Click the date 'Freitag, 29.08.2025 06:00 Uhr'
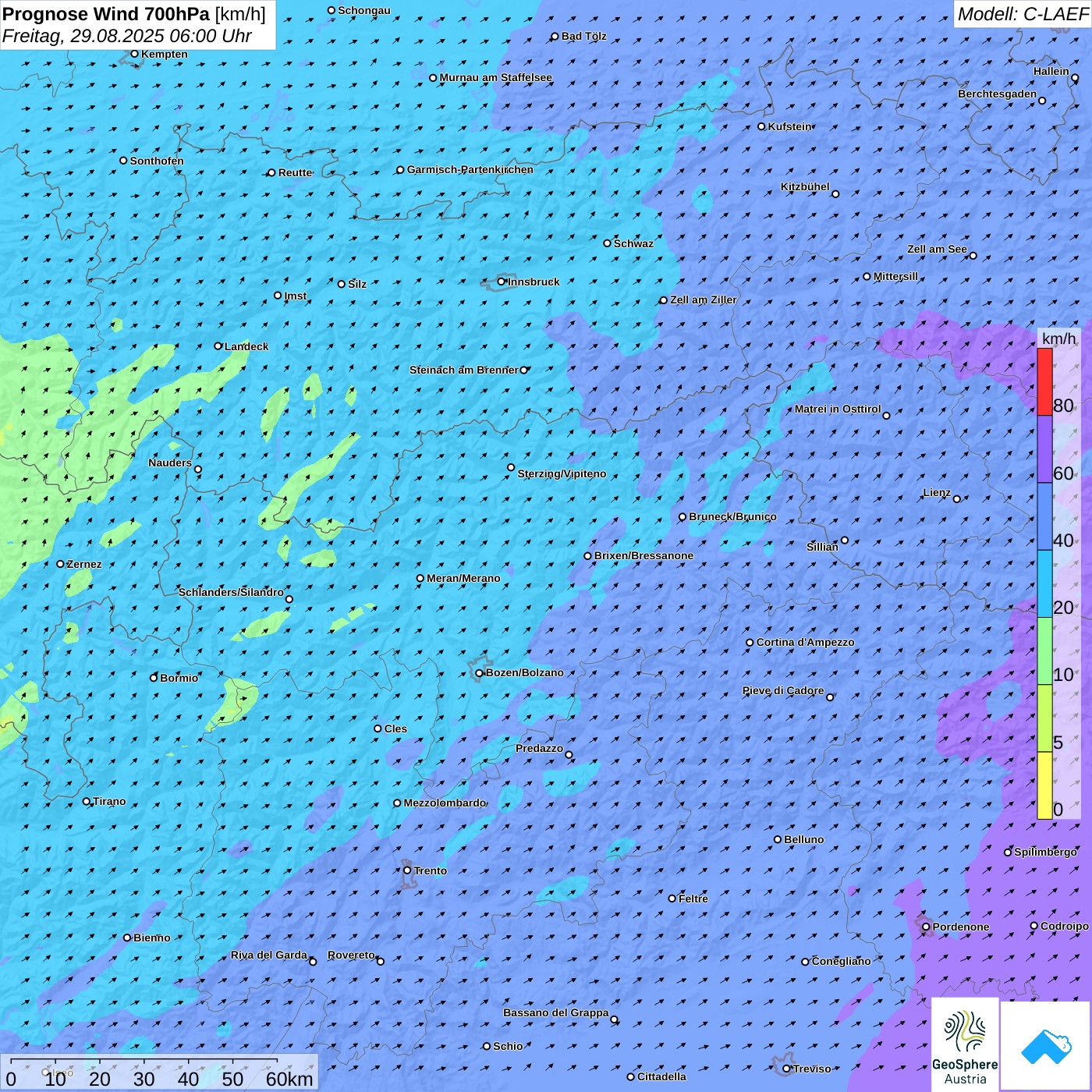The image size is (1092, 1092). click(x=127, y=36)
